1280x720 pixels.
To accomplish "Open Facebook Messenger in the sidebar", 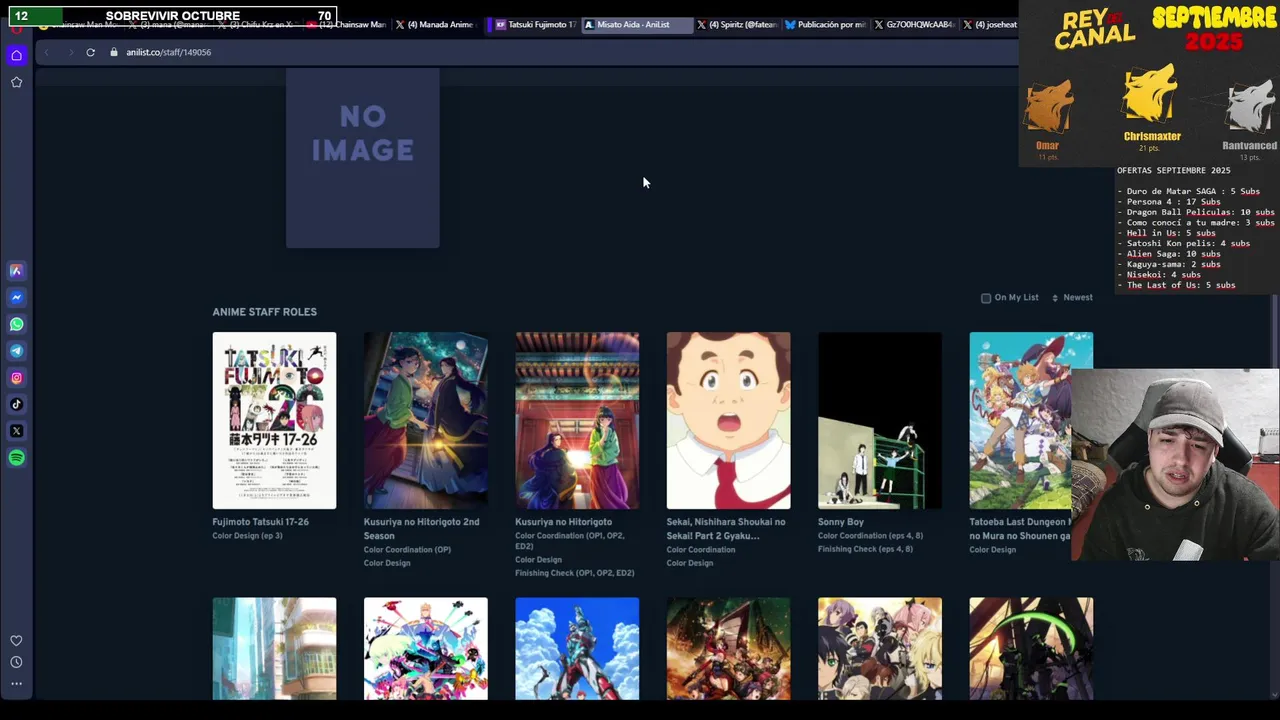I will (16, 297).
